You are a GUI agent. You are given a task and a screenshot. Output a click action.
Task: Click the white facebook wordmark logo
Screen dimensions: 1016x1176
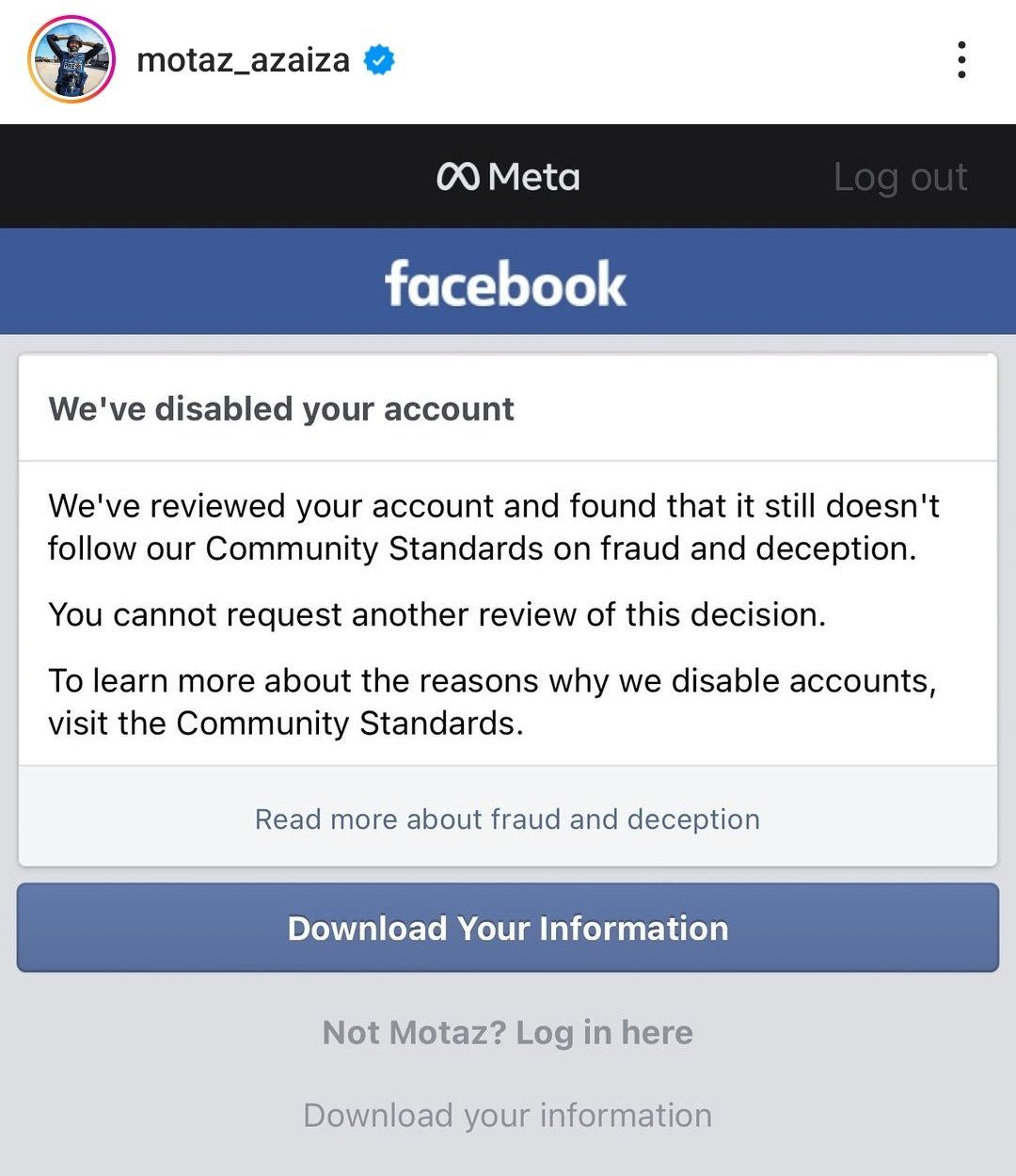coord(506,283)
